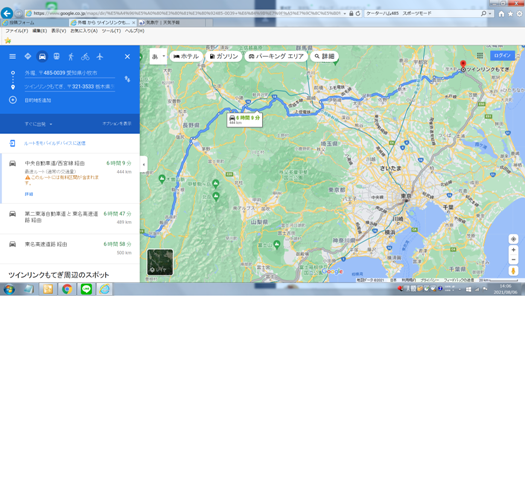Select the walking mode icon

pos(71,56)
